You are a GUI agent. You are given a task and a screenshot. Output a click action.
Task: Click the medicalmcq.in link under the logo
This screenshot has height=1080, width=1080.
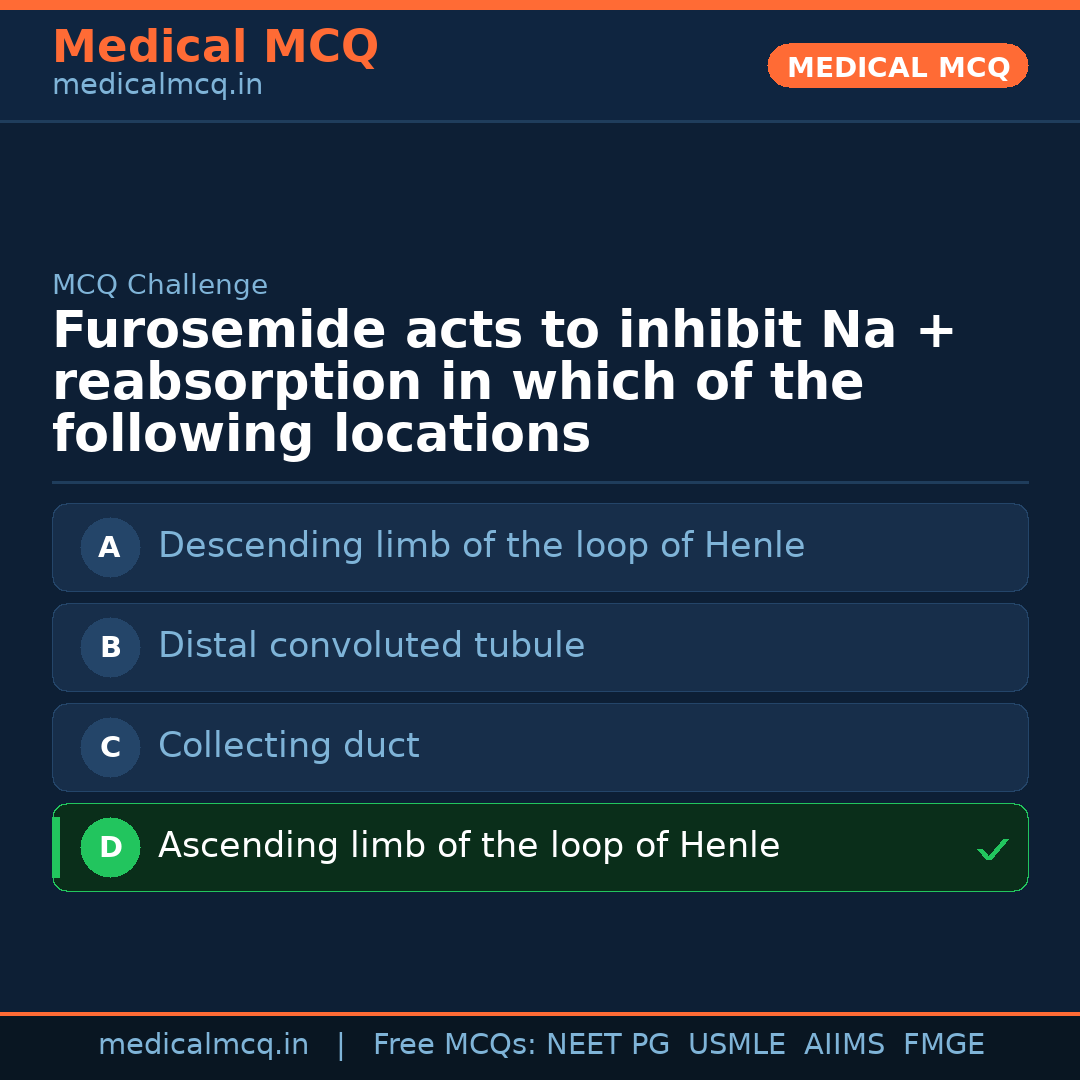pos(157,84)
